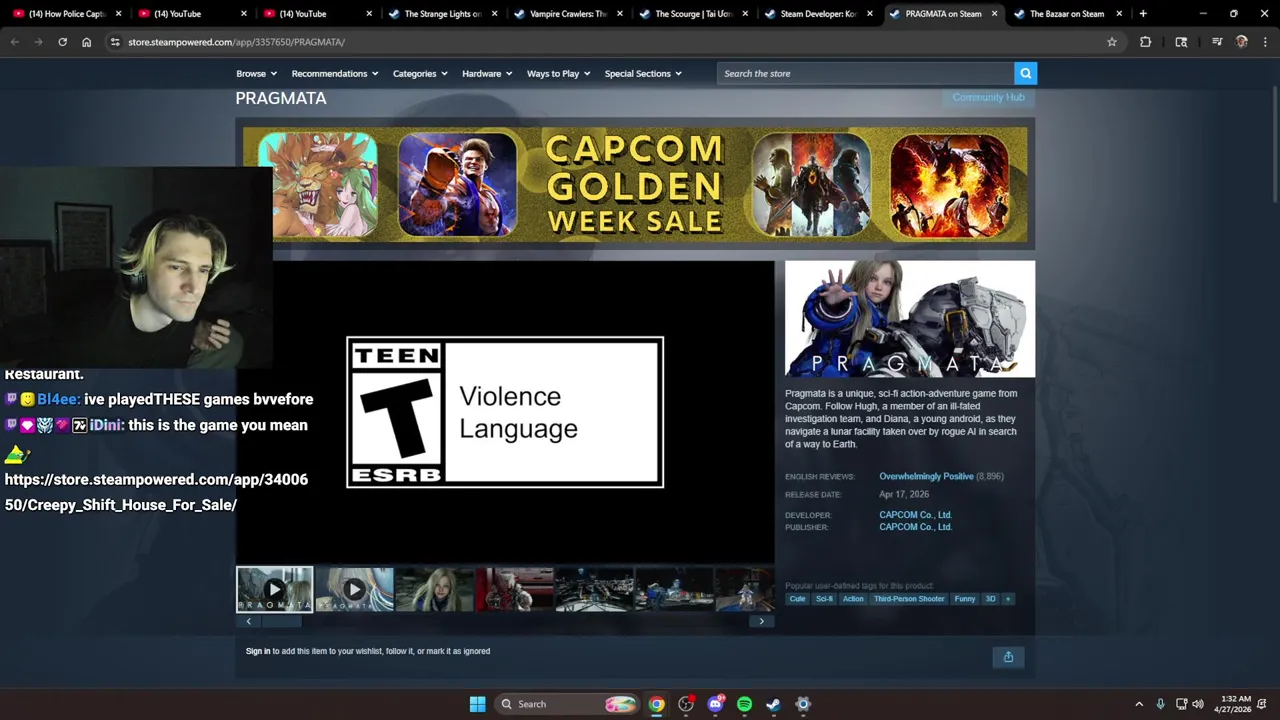Click the Sci-fi tag

pos(824,599)
